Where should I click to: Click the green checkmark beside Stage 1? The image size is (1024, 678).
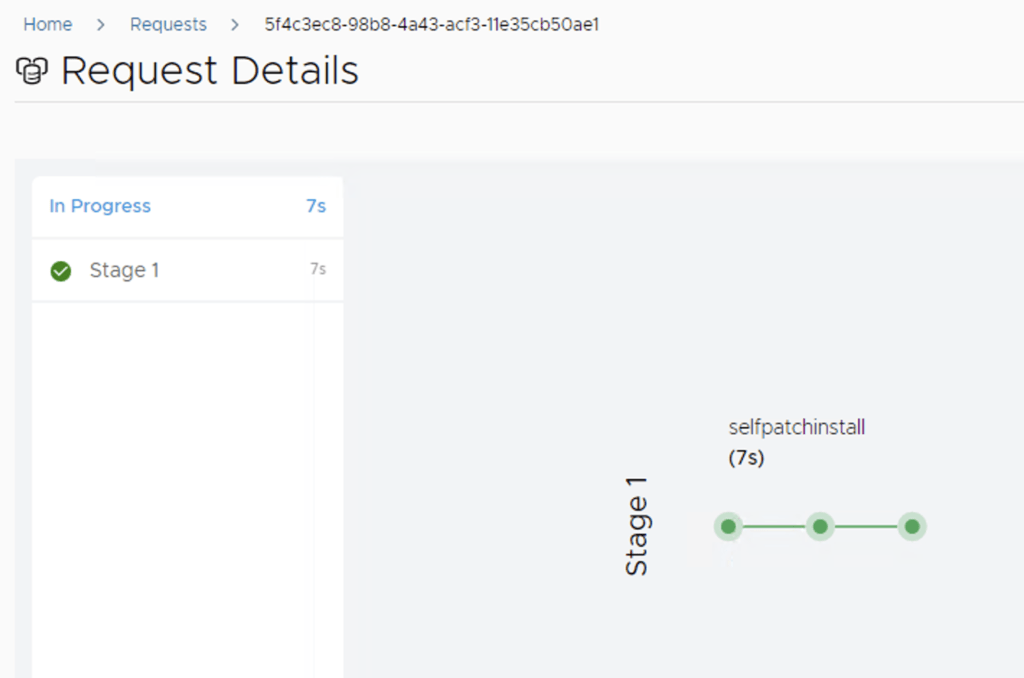61,271
